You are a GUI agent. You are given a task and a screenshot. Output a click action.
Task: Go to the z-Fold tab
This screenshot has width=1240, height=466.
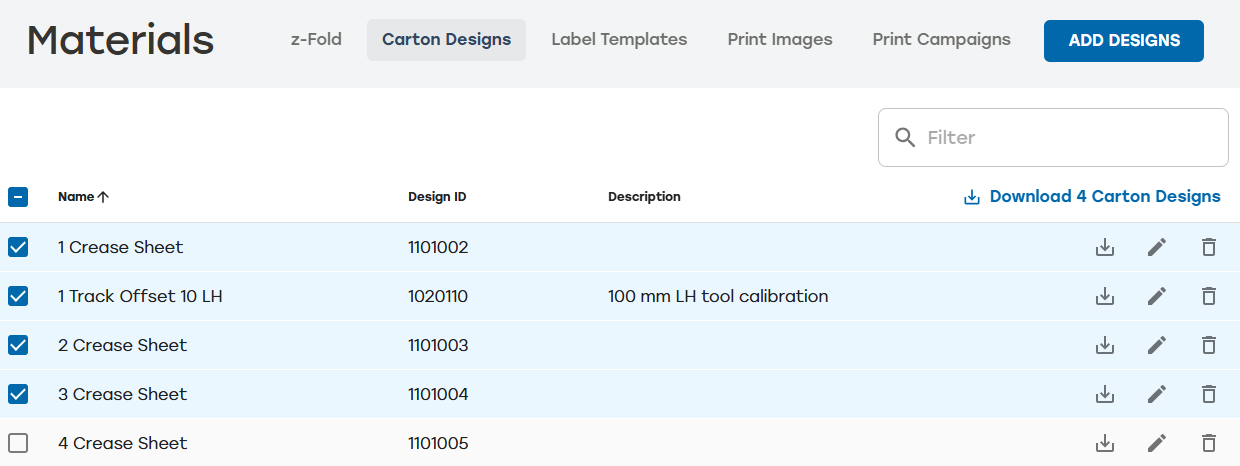tap(316, 40)
